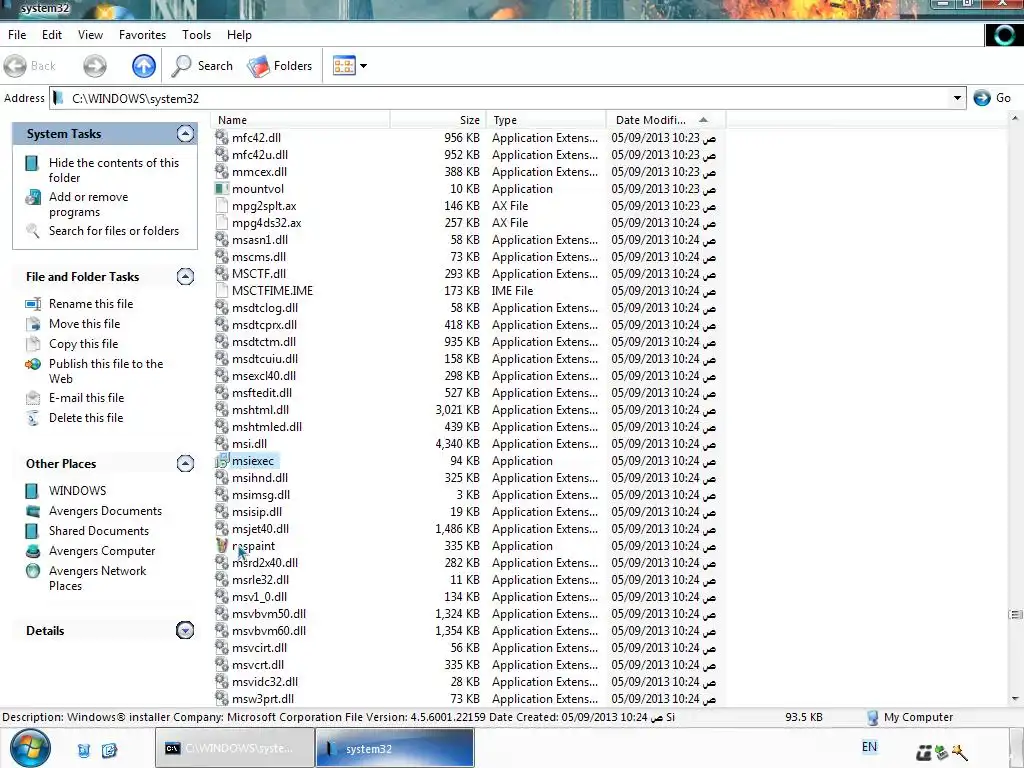Click Copy this file
Viewport: 1024px width, 768px height.
(x=84, y=344)
